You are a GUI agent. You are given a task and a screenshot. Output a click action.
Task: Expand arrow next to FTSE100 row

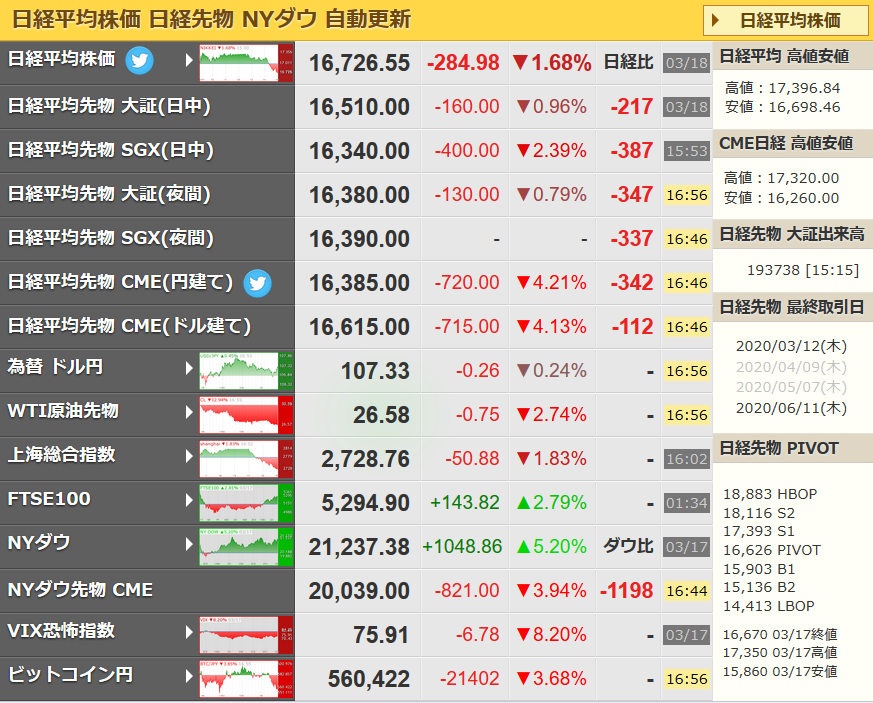point(189,500)
